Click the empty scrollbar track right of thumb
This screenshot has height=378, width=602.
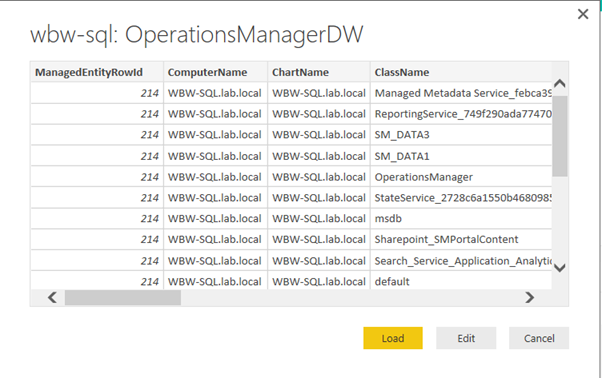pyautogui.click(x=351, y=297)
